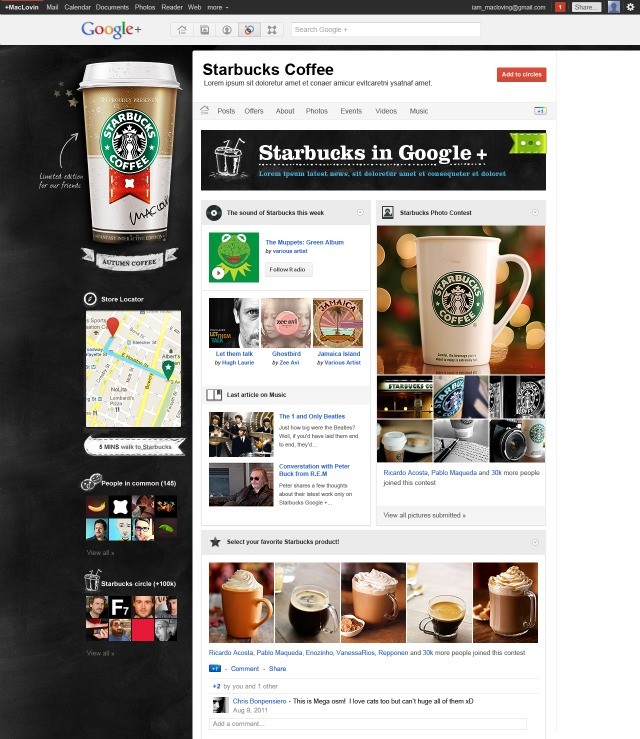This screenshot has width=640, height=739.
Task: Toggle the +1 button on the tab bar
Action: pyautogui.click(x=540, y=111)
